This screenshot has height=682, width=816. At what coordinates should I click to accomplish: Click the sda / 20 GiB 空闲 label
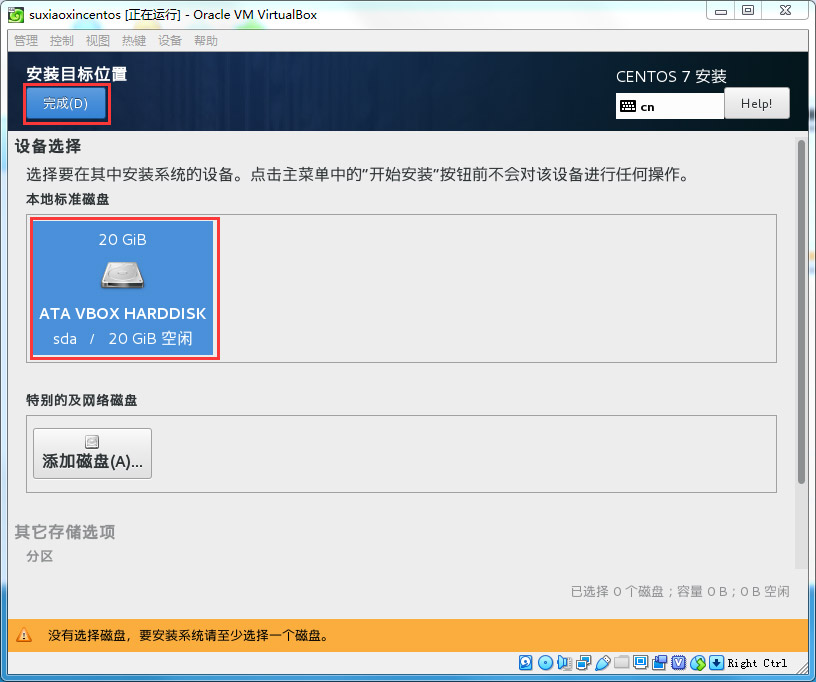(123, 339)
